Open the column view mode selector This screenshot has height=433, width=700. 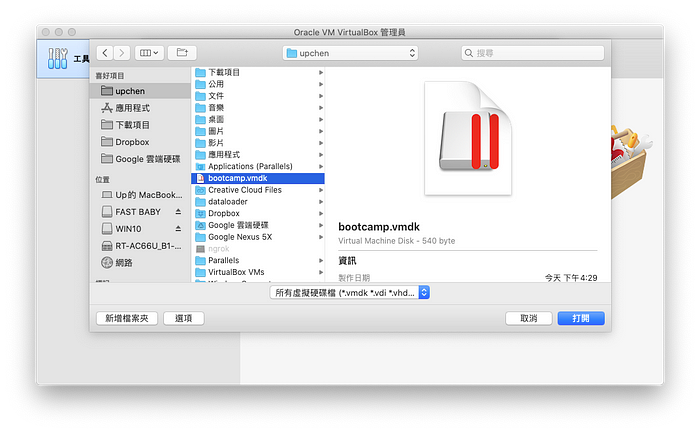click(x=149, y=53)
